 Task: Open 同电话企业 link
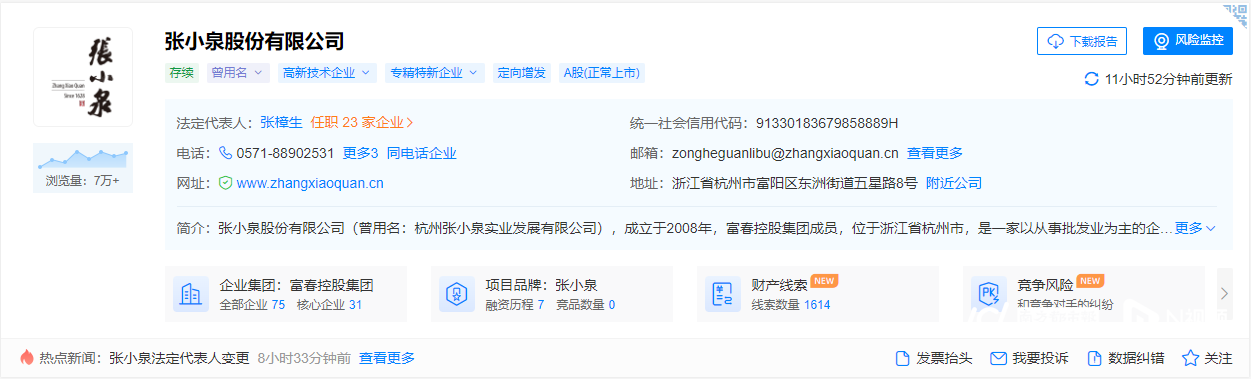(x=421, y=153)
